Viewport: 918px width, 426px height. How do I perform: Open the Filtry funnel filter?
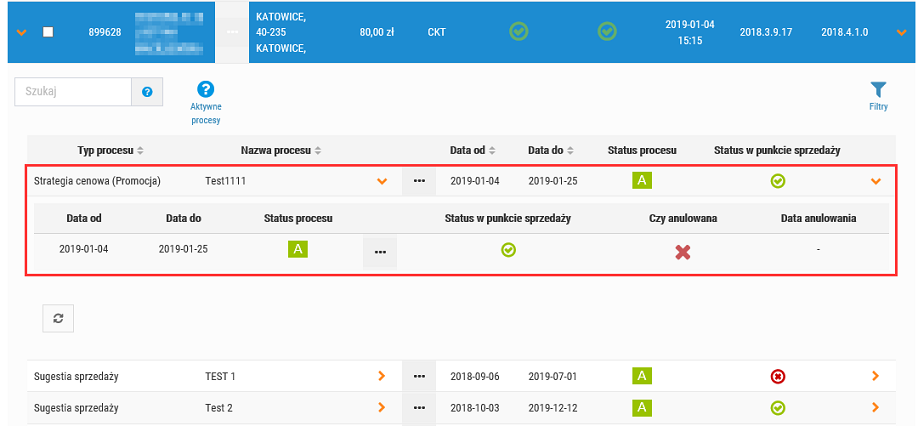coord(878,90)
